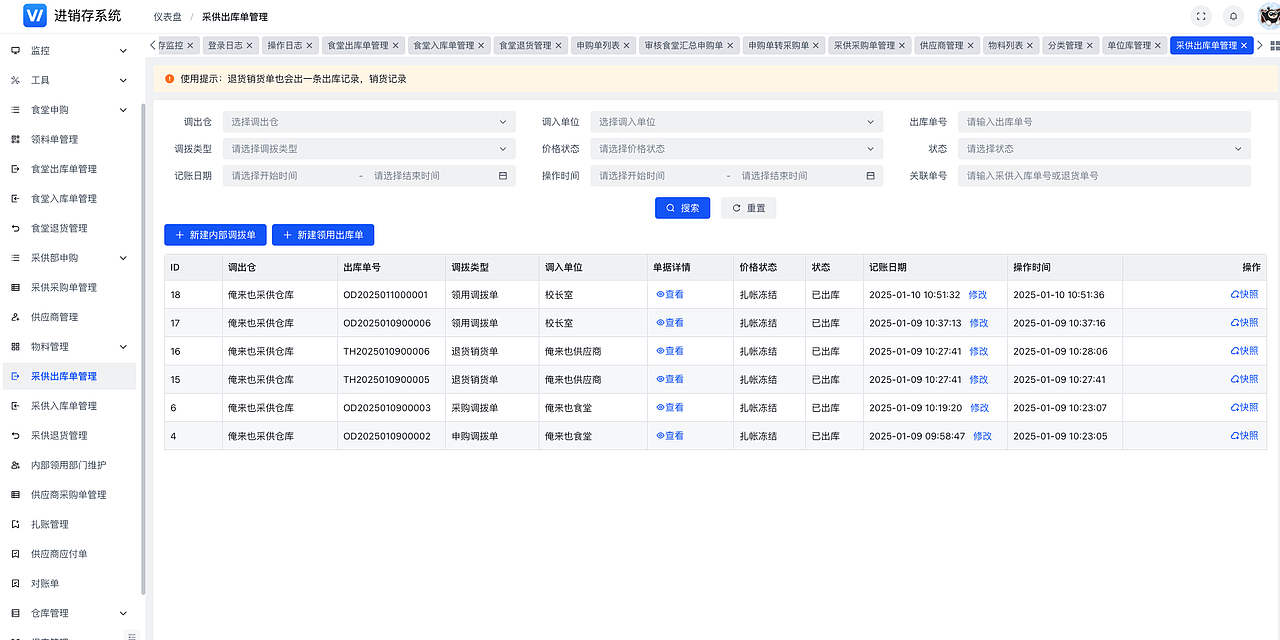Screen dimensions: 1280x640
Task: Open the notification bell
Action: tap(1232, 15)
